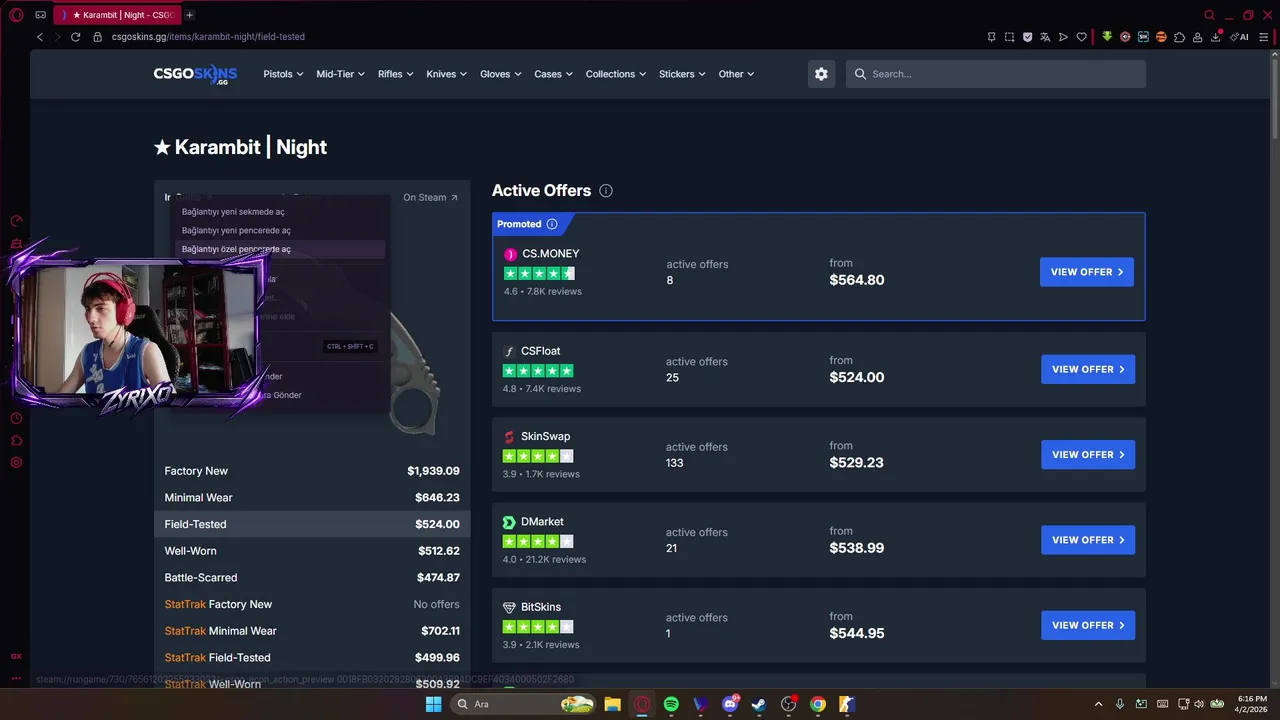Expand the Other dropdown menu
Image resolution: width=1280 pixels, height=720 pixels.
pos(736,74)
